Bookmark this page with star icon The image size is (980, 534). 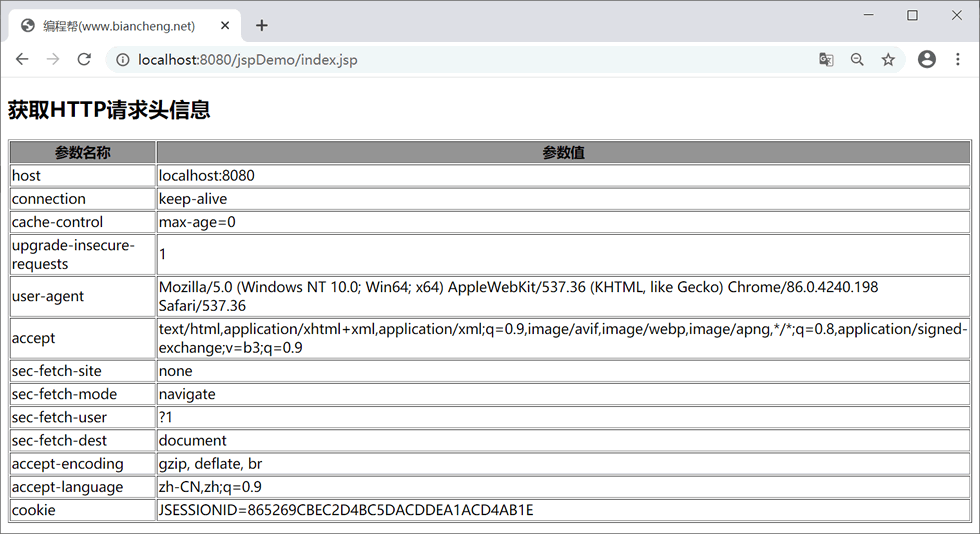click(x=888, y=60)
